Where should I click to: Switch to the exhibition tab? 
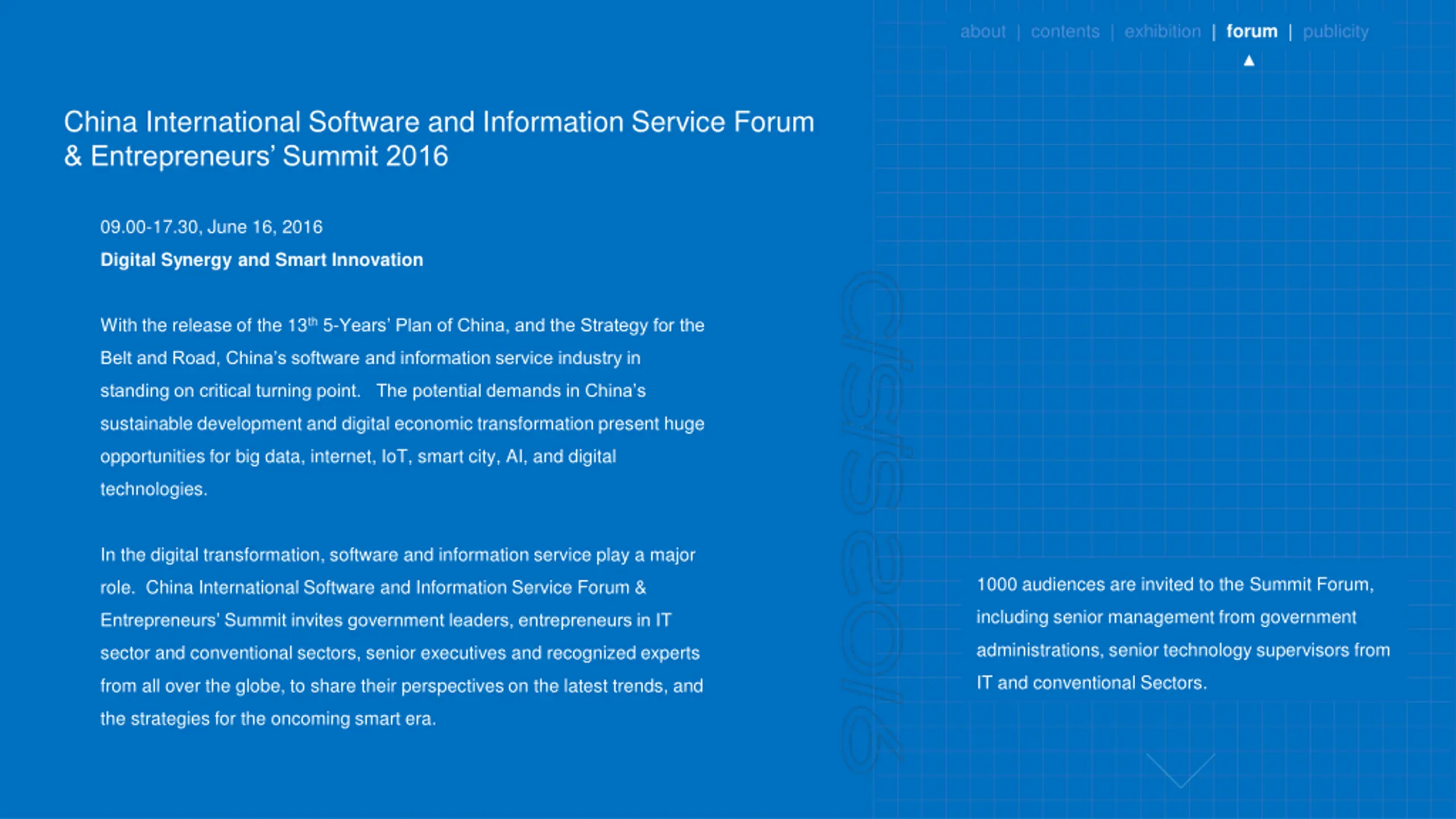tap(1163, 31)
